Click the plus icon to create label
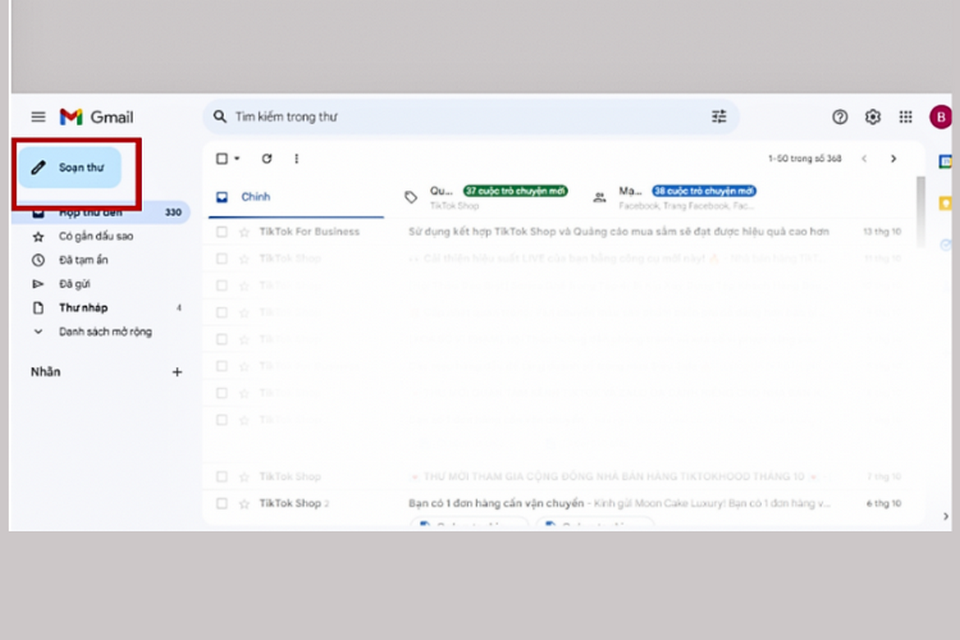Screen dimensions: 960x640 pos(177,372)
